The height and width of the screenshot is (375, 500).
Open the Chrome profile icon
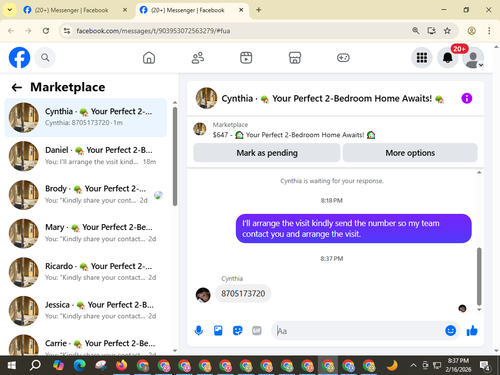[x=471, y=31]
